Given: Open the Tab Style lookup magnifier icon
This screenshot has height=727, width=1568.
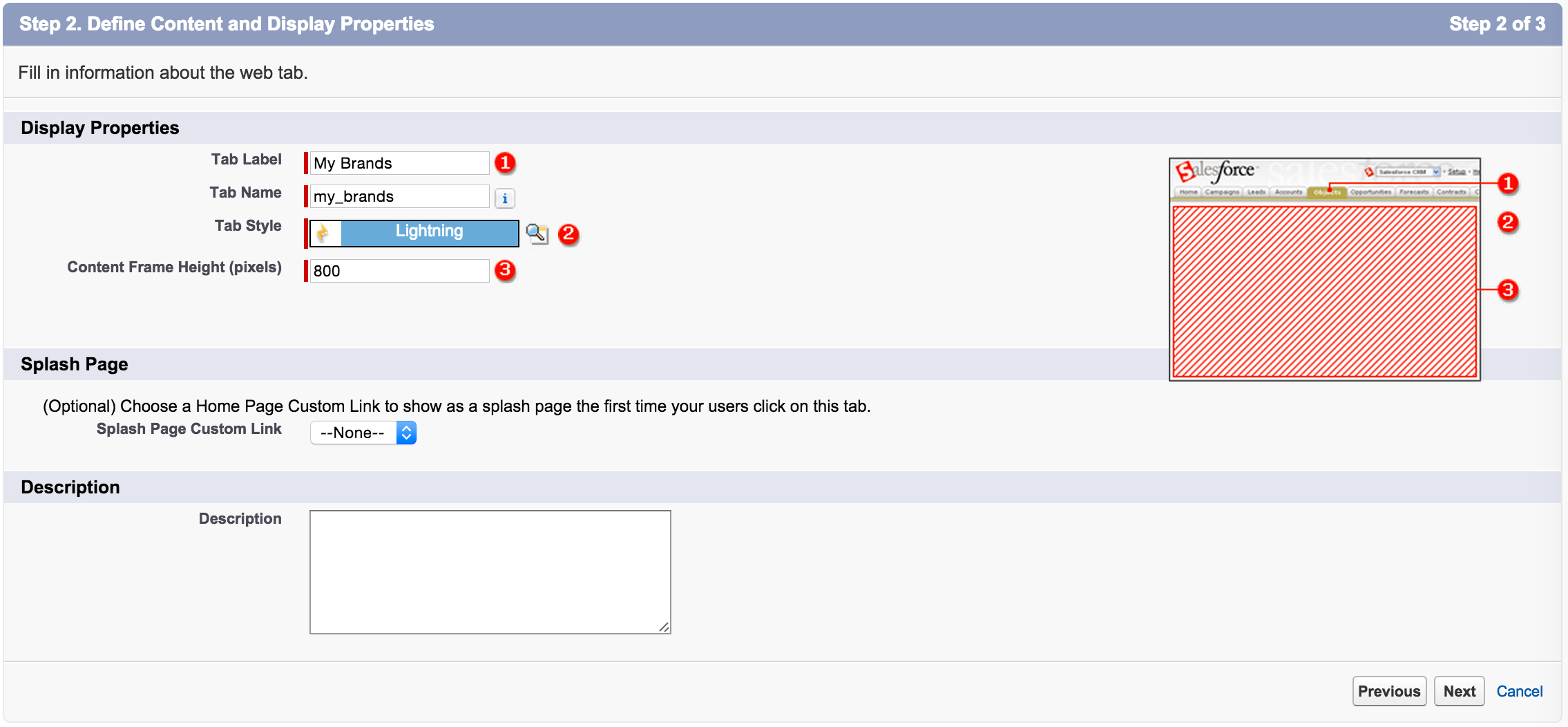Looking at the screenshot, I should click(537, 234).
